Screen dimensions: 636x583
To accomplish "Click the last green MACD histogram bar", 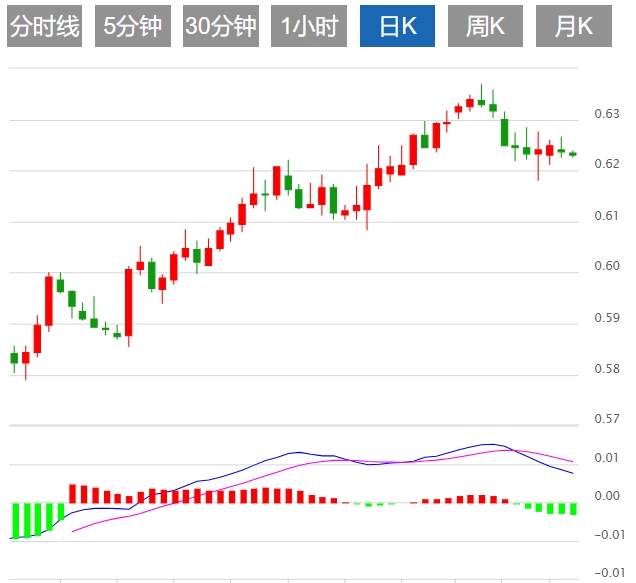I will coord(573,509).
